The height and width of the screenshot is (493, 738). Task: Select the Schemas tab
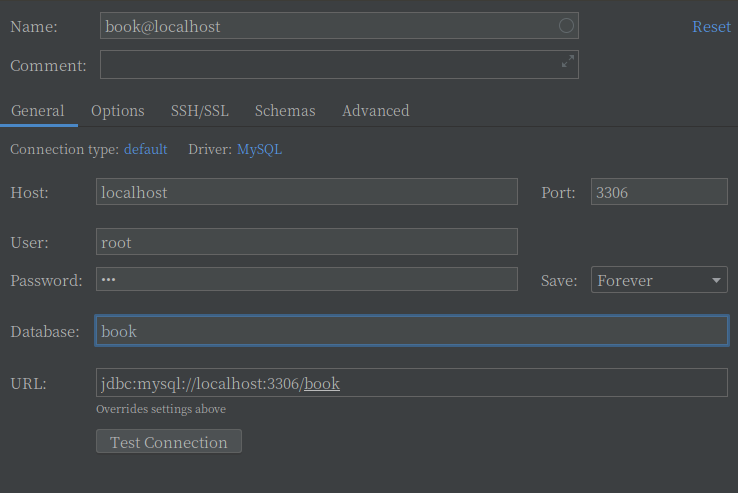click(285, 111)
